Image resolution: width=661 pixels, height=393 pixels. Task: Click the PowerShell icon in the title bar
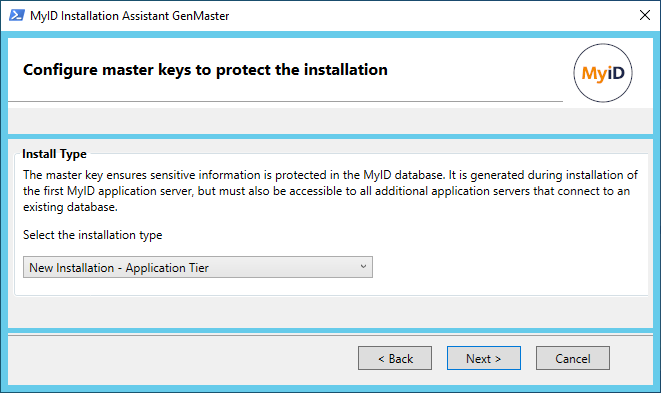pyautogui.click(x=16, y=16)
